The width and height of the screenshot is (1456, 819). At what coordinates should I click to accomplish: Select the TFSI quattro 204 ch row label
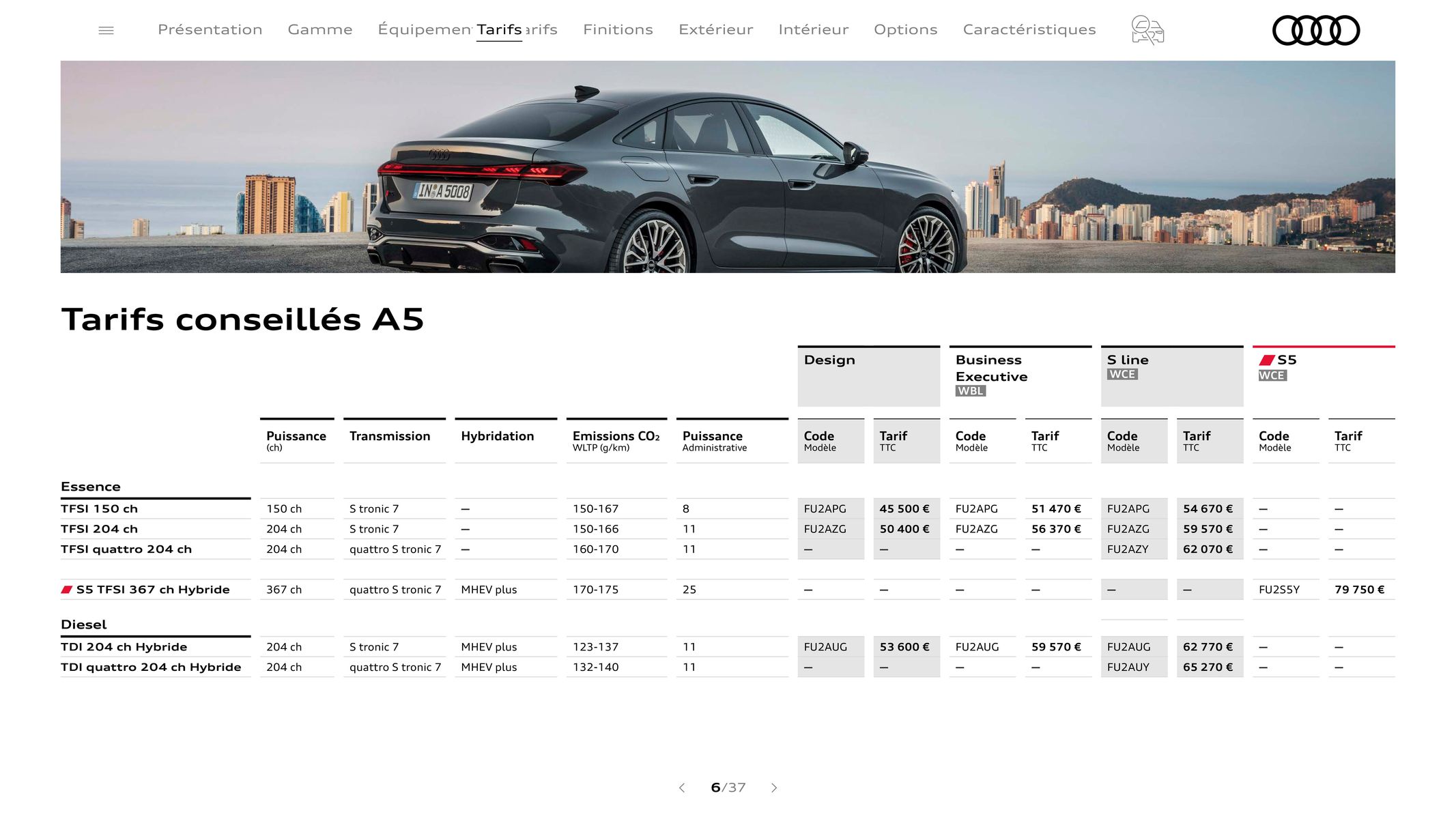[126, 549]
